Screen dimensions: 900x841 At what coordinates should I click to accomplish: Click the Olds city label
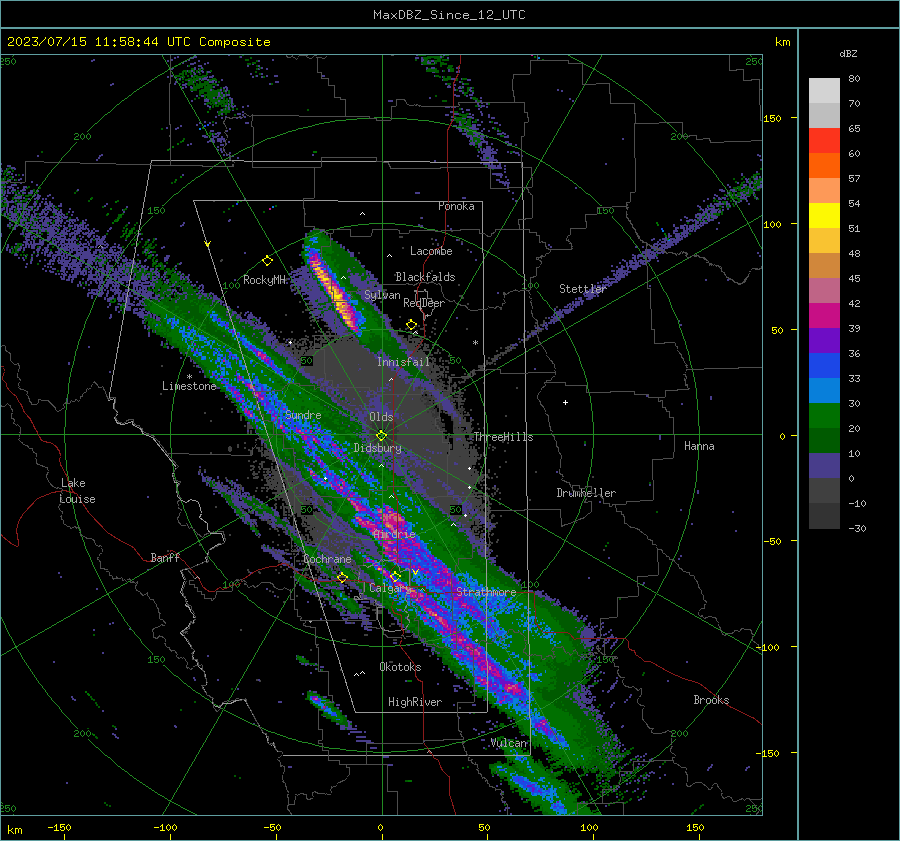[381, 417]
